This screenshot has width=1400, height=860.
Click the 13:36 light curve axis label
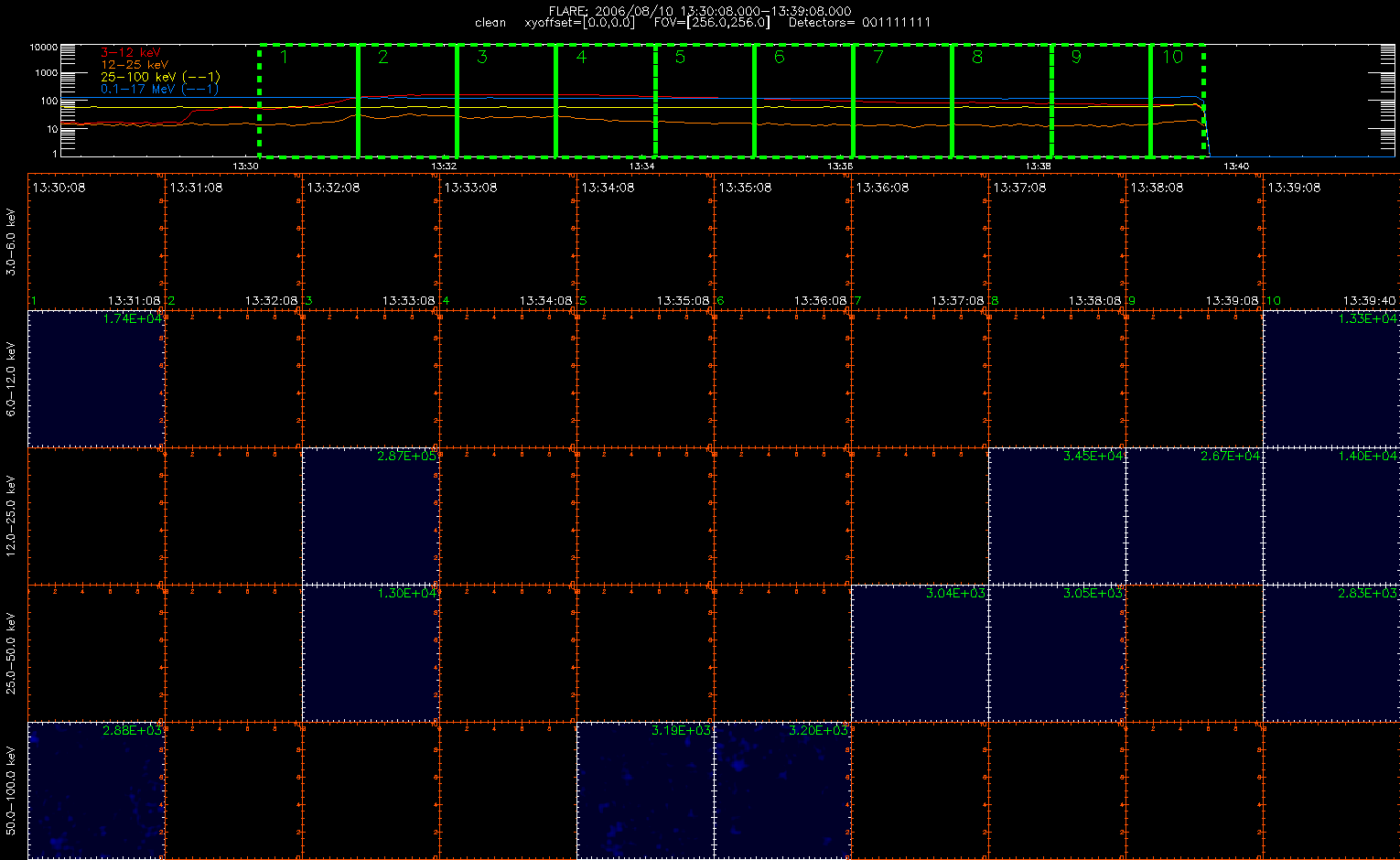tap(840, 167)
